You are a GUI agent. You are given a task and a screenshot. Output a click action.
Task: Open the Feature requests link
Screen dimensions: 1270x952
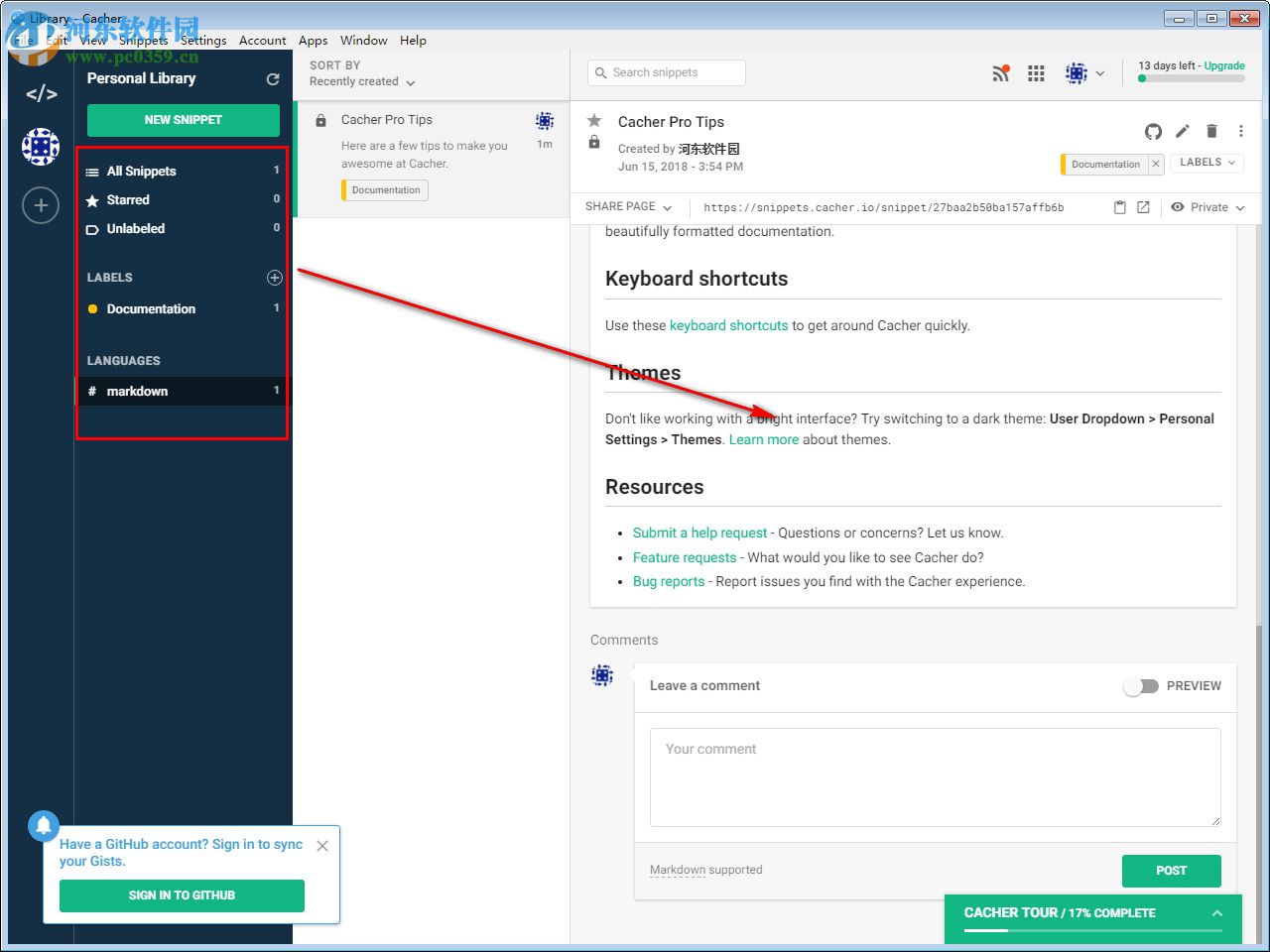tap(685, 558)
